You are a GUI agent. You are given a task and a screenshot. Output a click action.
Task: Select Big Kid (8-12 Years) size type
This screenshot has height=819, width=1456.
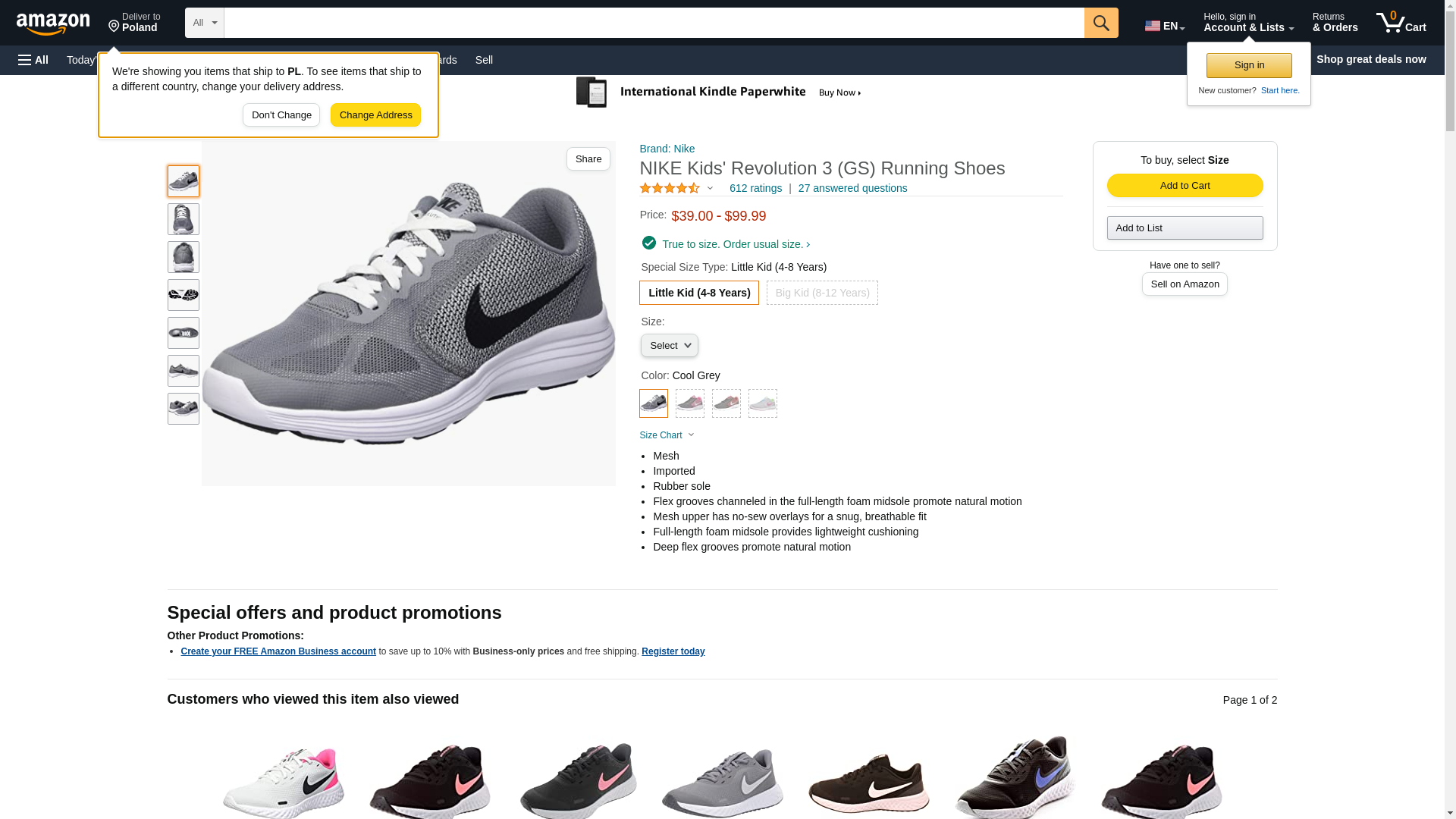pyautogui.click(x=822, y=293)
